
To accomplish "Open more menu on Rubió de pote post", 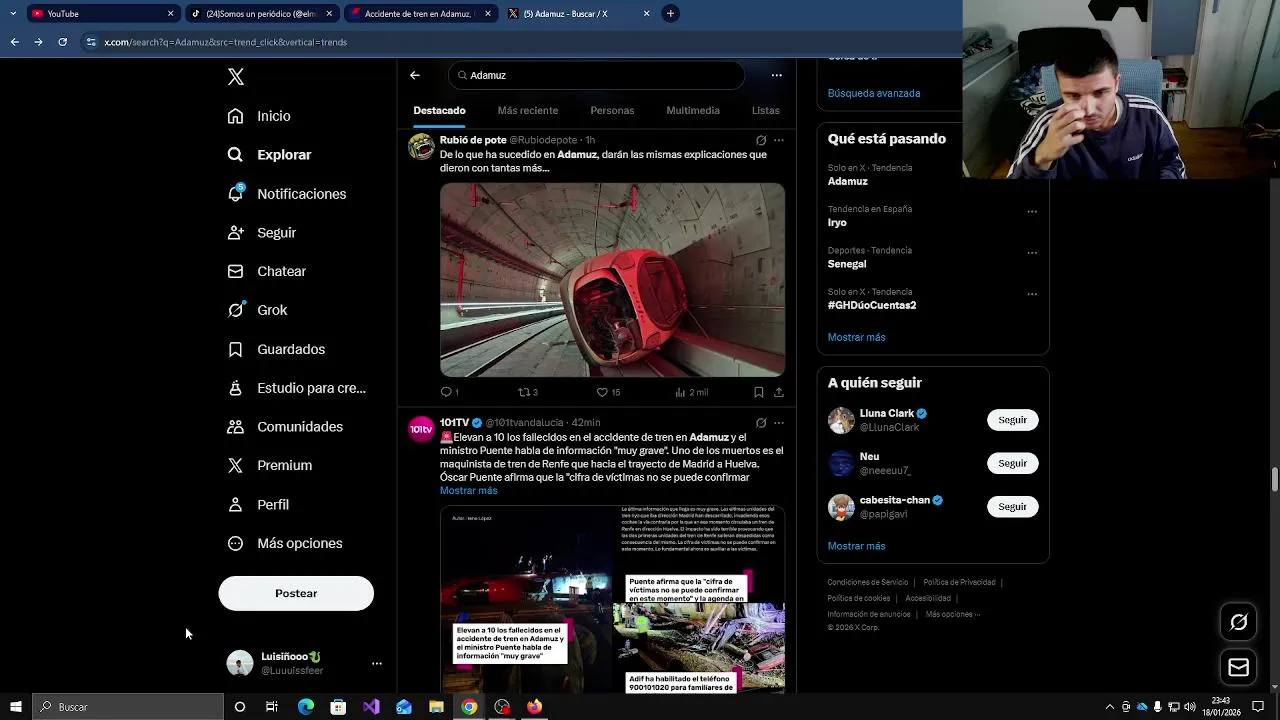I will 779,140.
